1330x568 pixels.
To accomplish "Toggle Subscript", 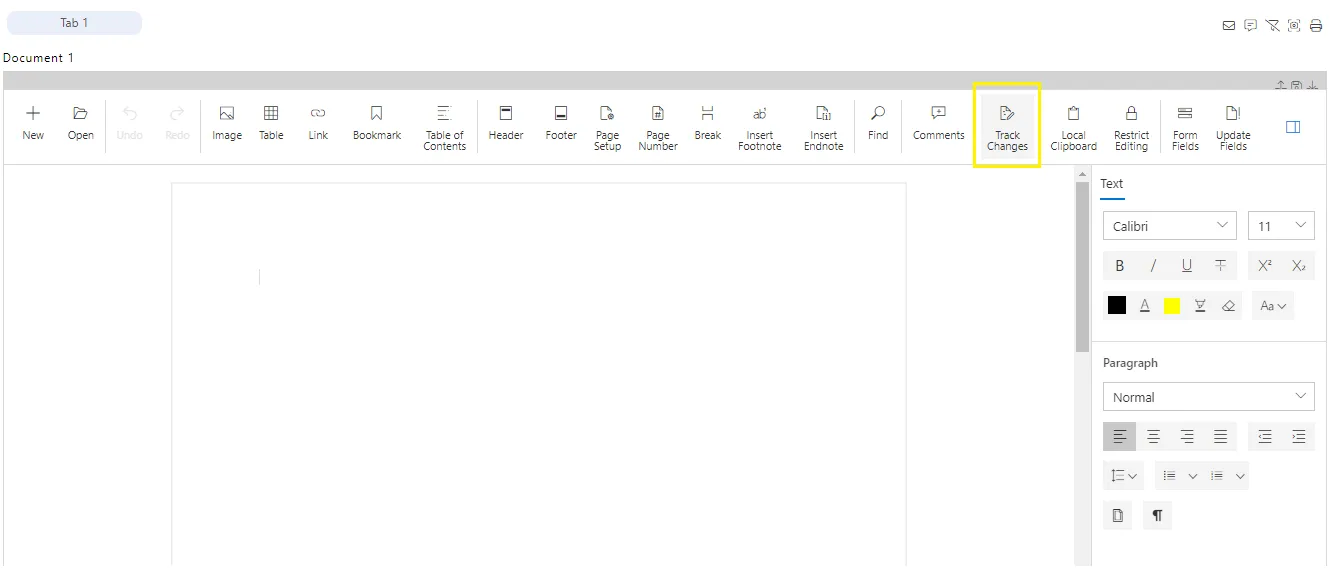I will [x=1298, y=265].
